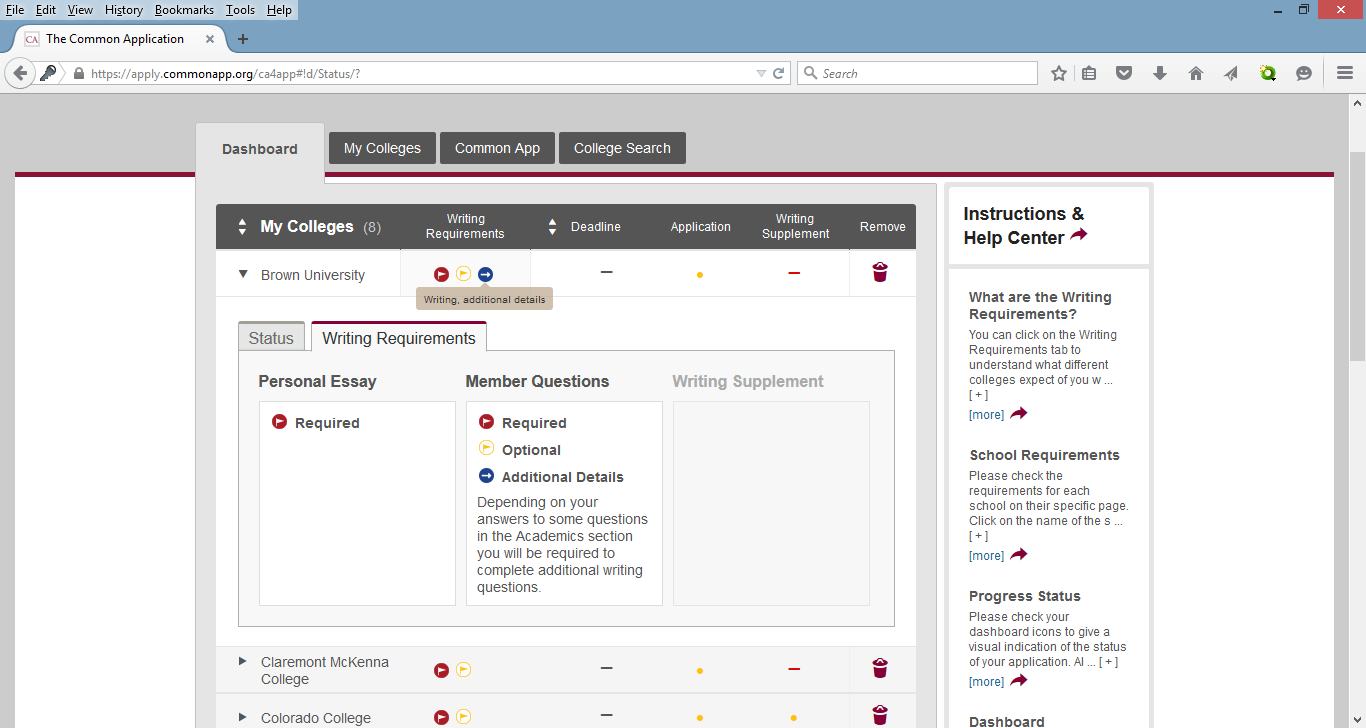The image size is (1366, 728).
Task: Click Brown University's application status dot
Action: click(x=700, y=275)
